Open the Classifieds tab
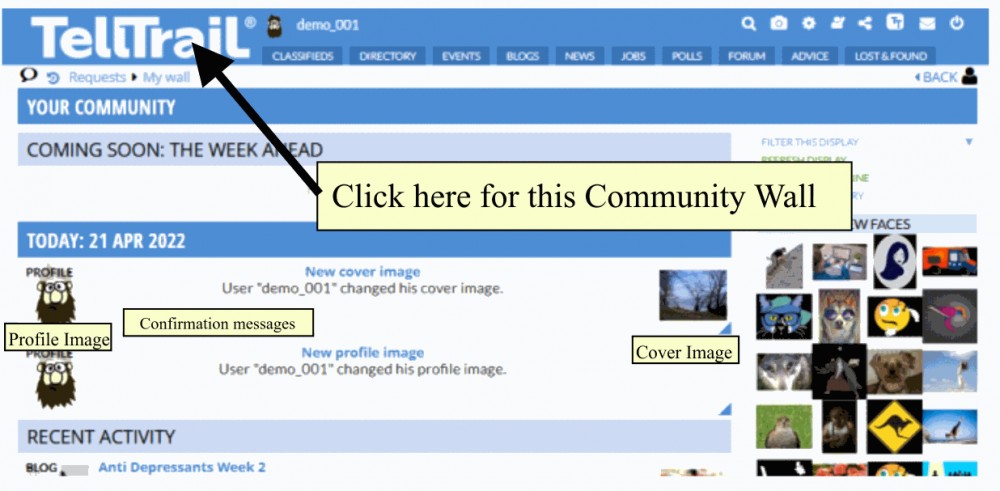 pyautogui.click(x=302, y=56)
